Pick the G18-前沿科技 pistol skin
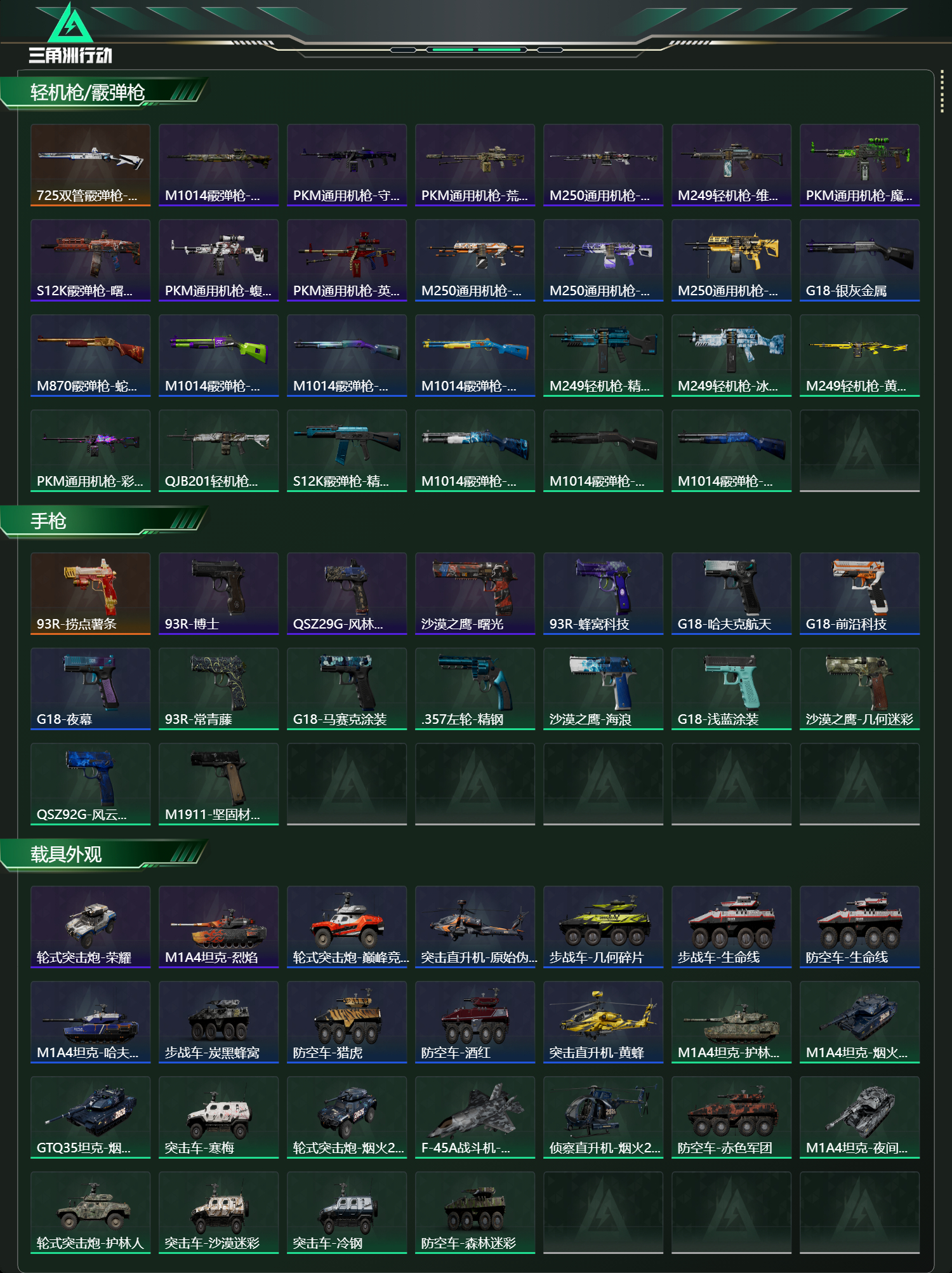952x1273 pixels. (x=859, y=593)
